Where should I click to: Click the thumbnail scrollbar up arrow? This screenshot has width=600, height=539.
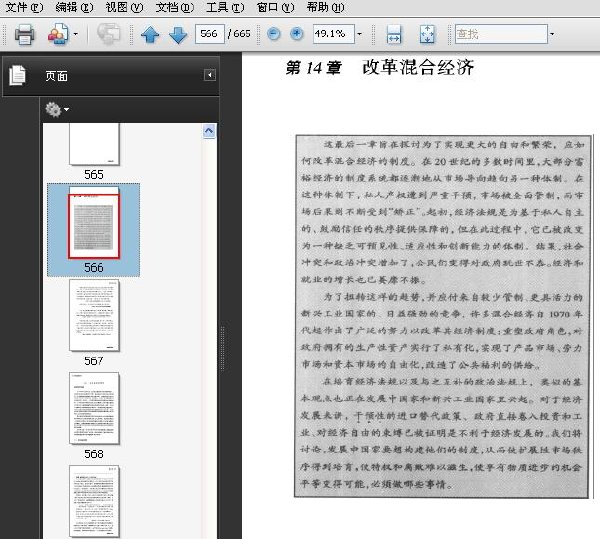(x=209, y=131)
